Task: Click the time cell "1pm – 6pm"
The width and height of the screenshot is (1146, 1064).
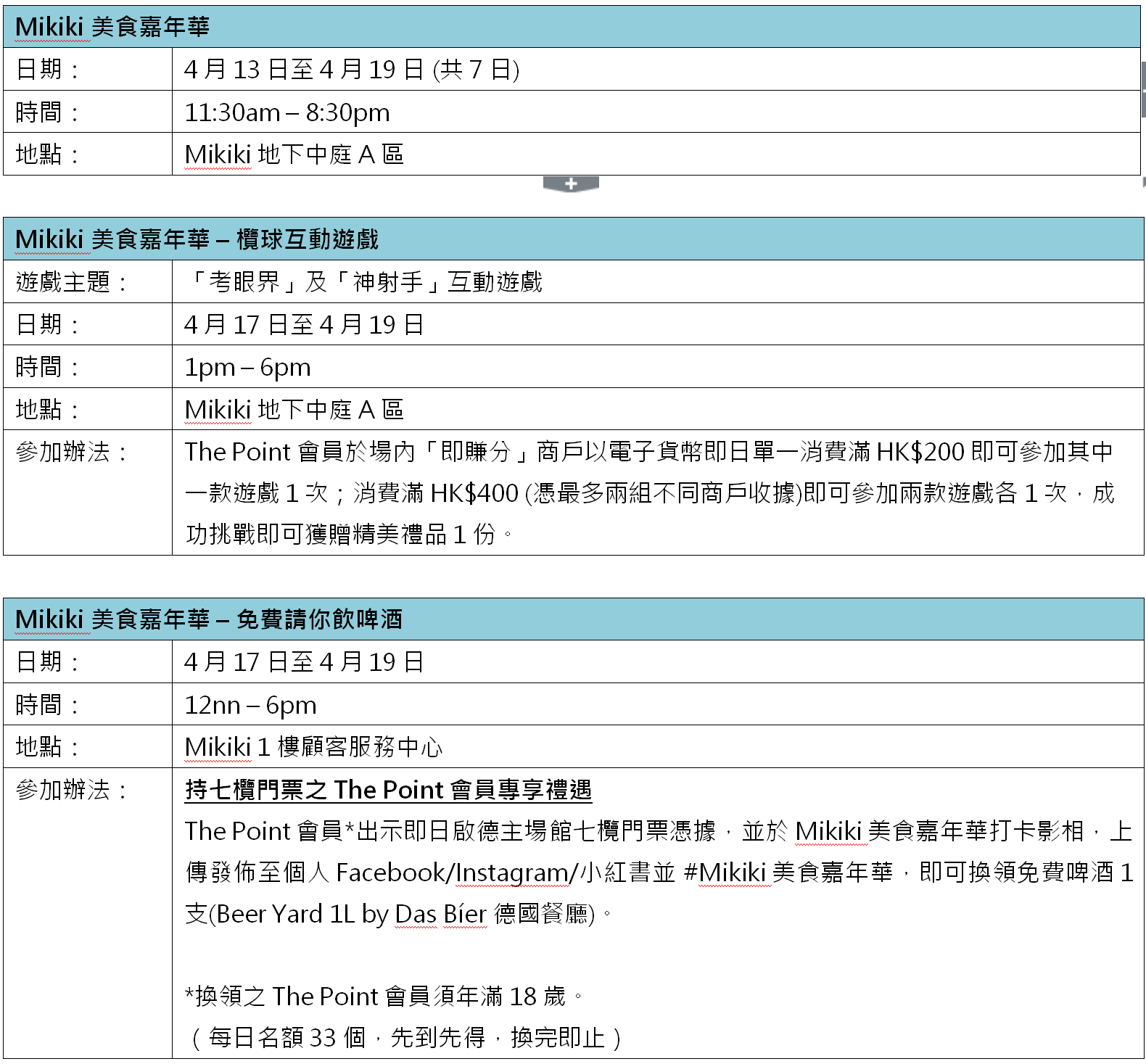Action: 247,368
